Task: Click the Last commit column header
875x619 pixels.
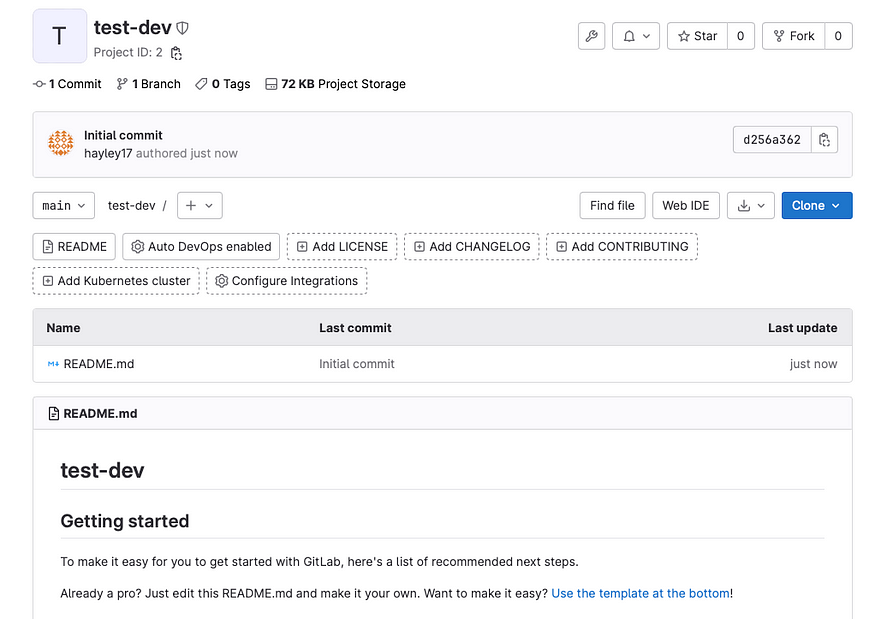Action: (355, 328)
